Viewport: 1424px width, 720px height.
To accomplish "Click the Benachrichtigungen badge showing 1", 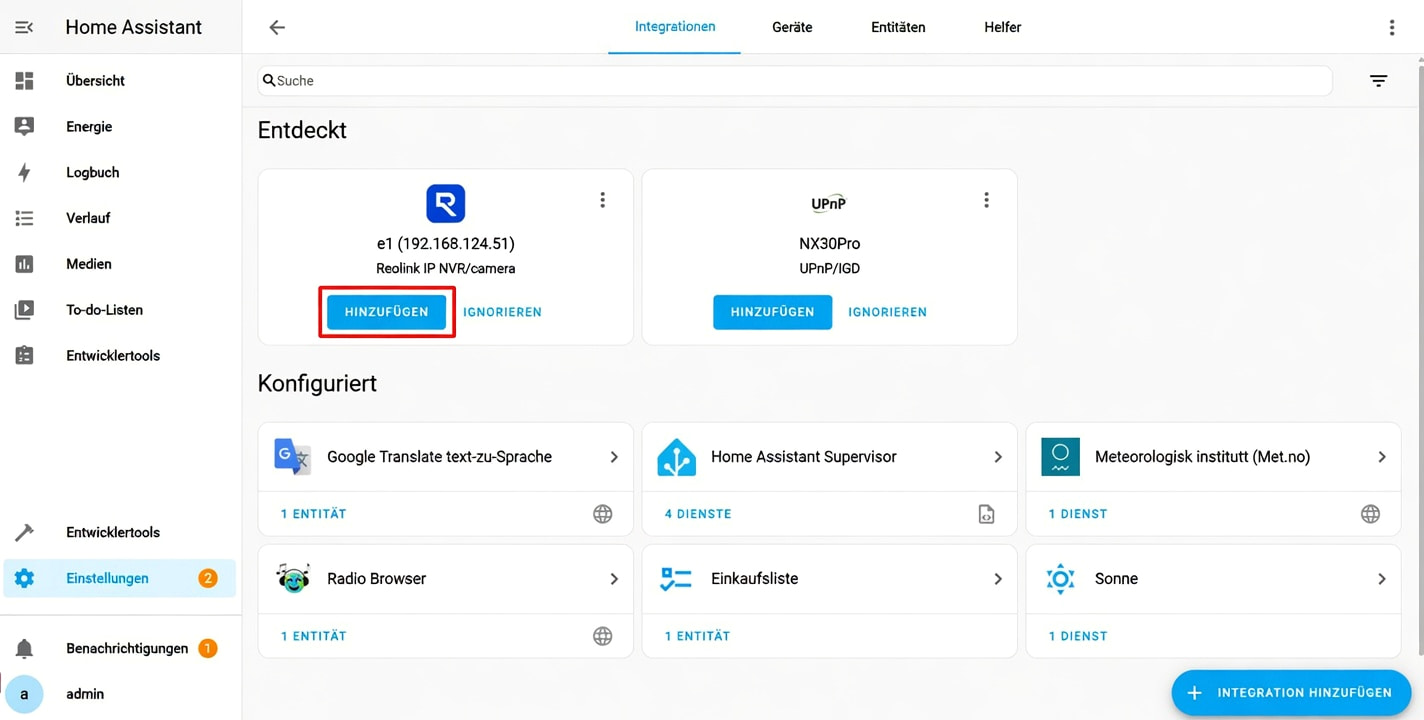I will click(x=208, y=649).
